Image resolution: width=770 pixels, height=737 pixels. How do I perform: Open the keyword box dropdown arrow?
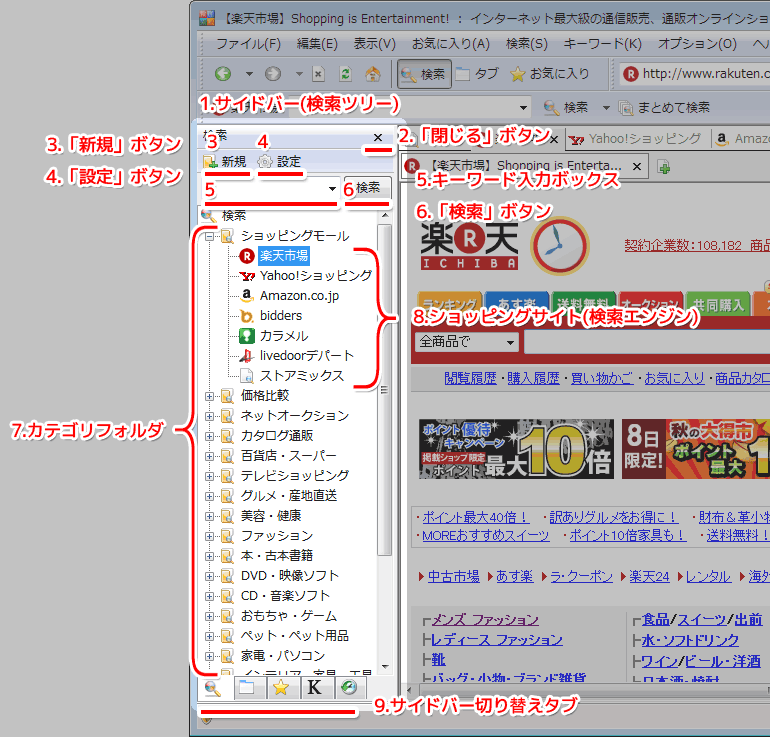[x=332, y=189]
